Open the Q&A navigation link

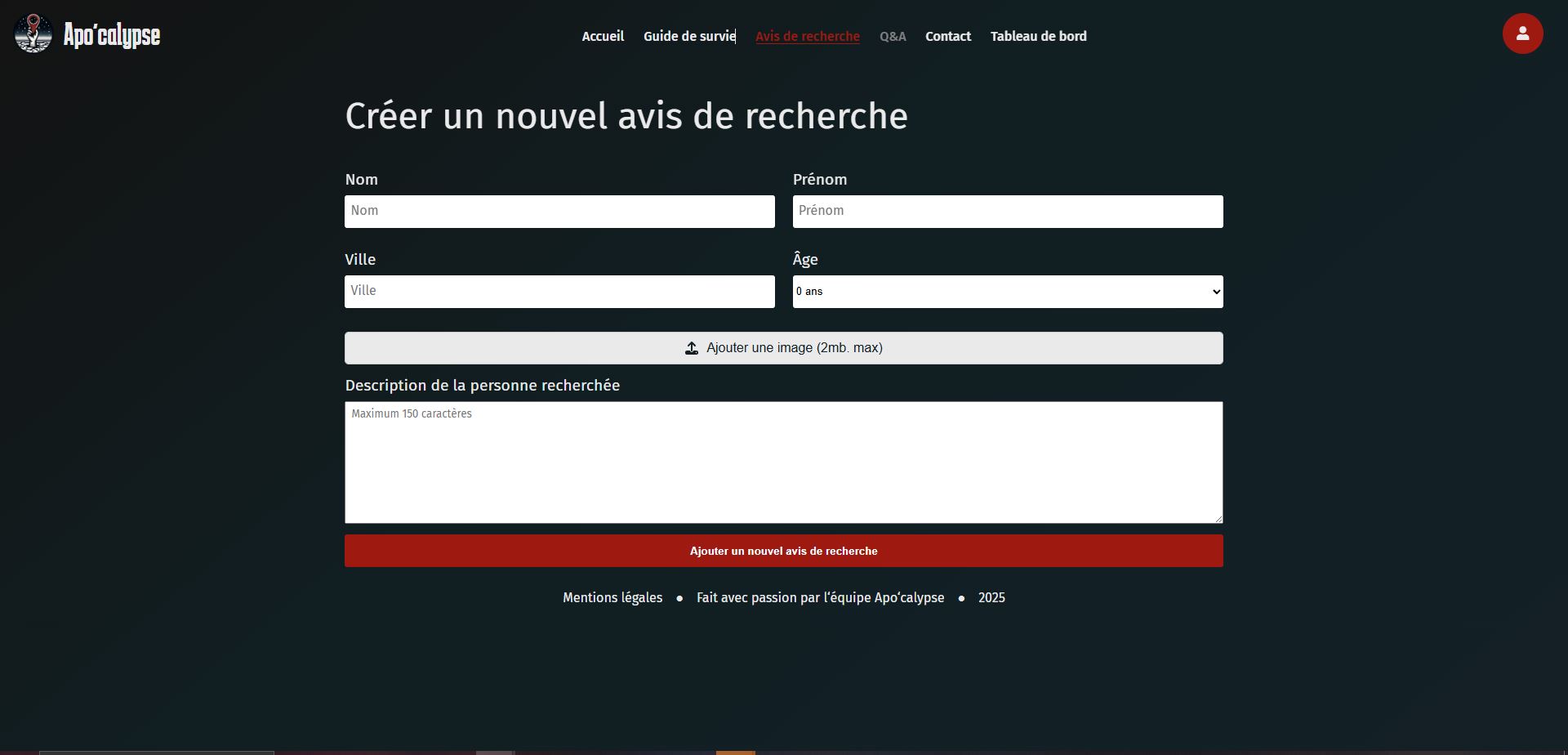[x=893, y=37]
